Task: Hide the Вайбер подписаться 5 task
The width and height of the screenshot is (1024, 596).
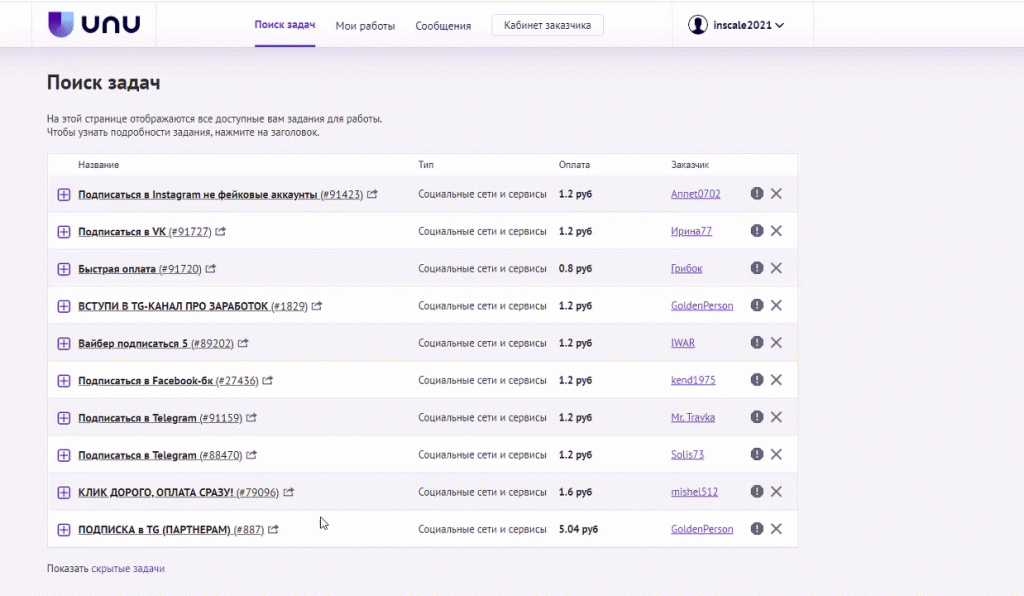Action: pos(776,343)
